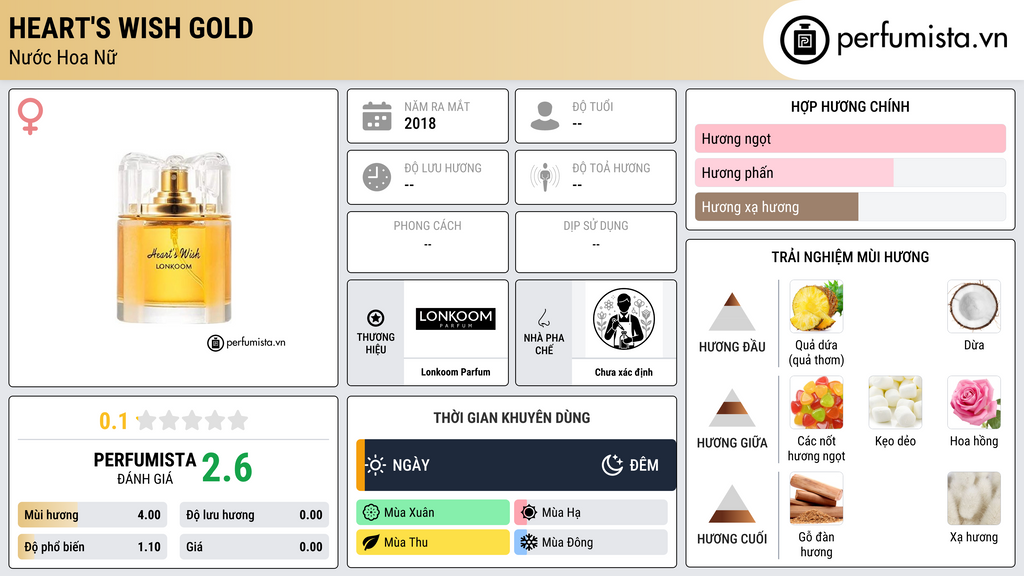Select the musk (Xạ hương) note image
Image resolution: width=1024 pixels, height=576 pixels.
point(974,498)
